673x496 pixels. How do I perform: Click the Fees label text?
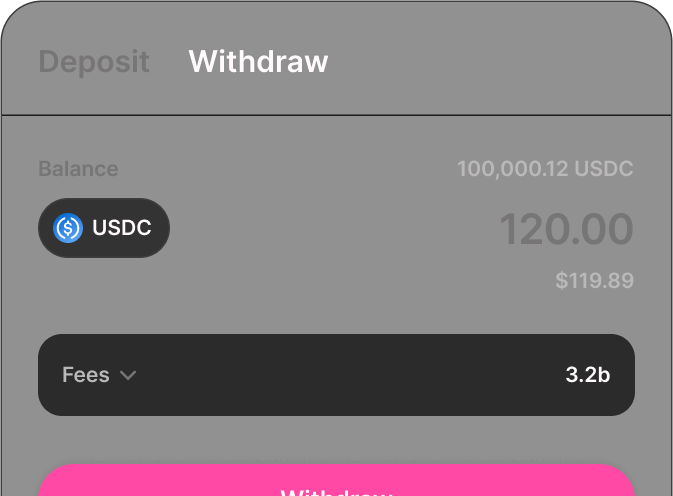click(x=86, y=375)
